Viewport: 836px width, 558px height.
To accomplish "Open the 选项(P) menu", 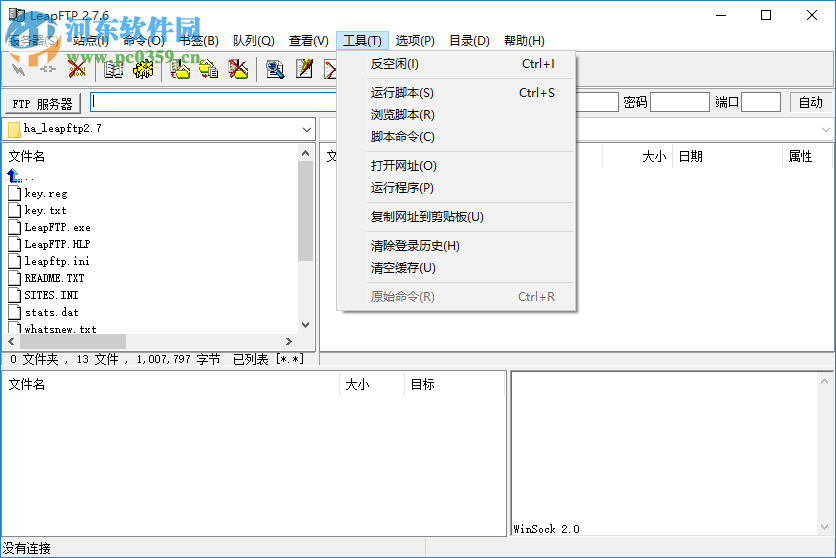I will [415, 41].
